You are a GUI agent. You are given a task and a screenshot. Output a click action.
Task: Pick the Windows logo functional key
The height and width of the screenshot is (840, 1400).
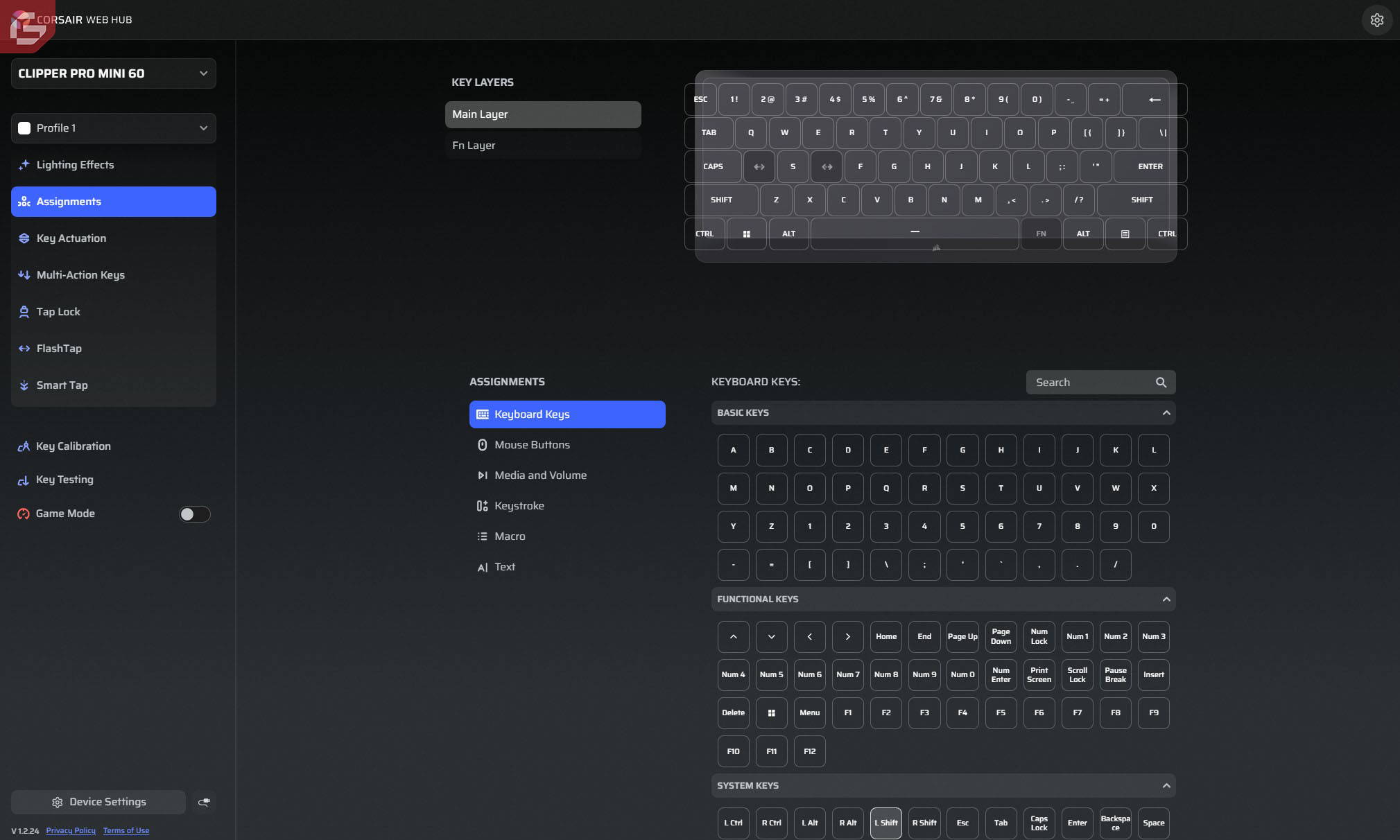(772, 713)
